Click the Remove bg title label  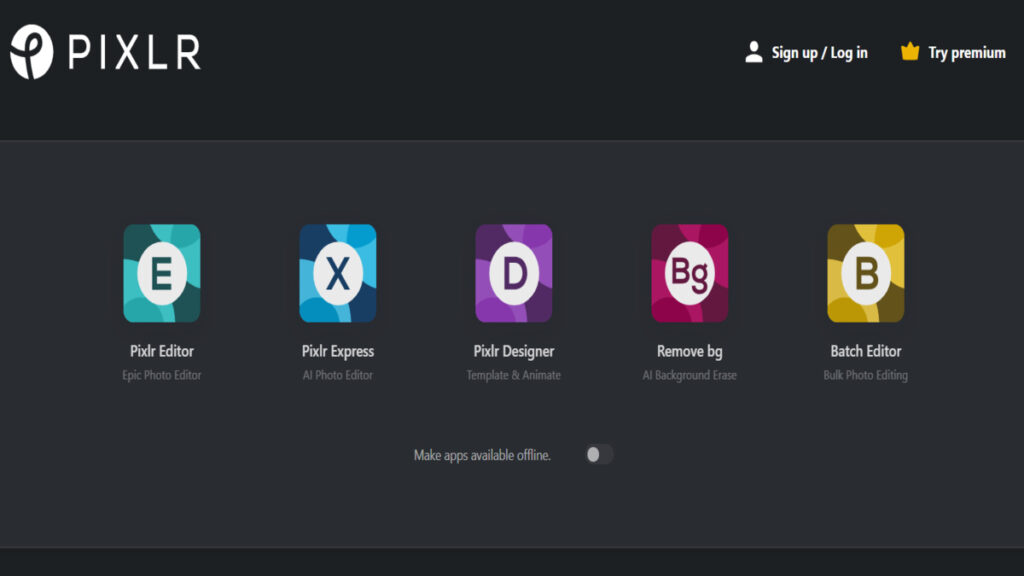point(690,351)
